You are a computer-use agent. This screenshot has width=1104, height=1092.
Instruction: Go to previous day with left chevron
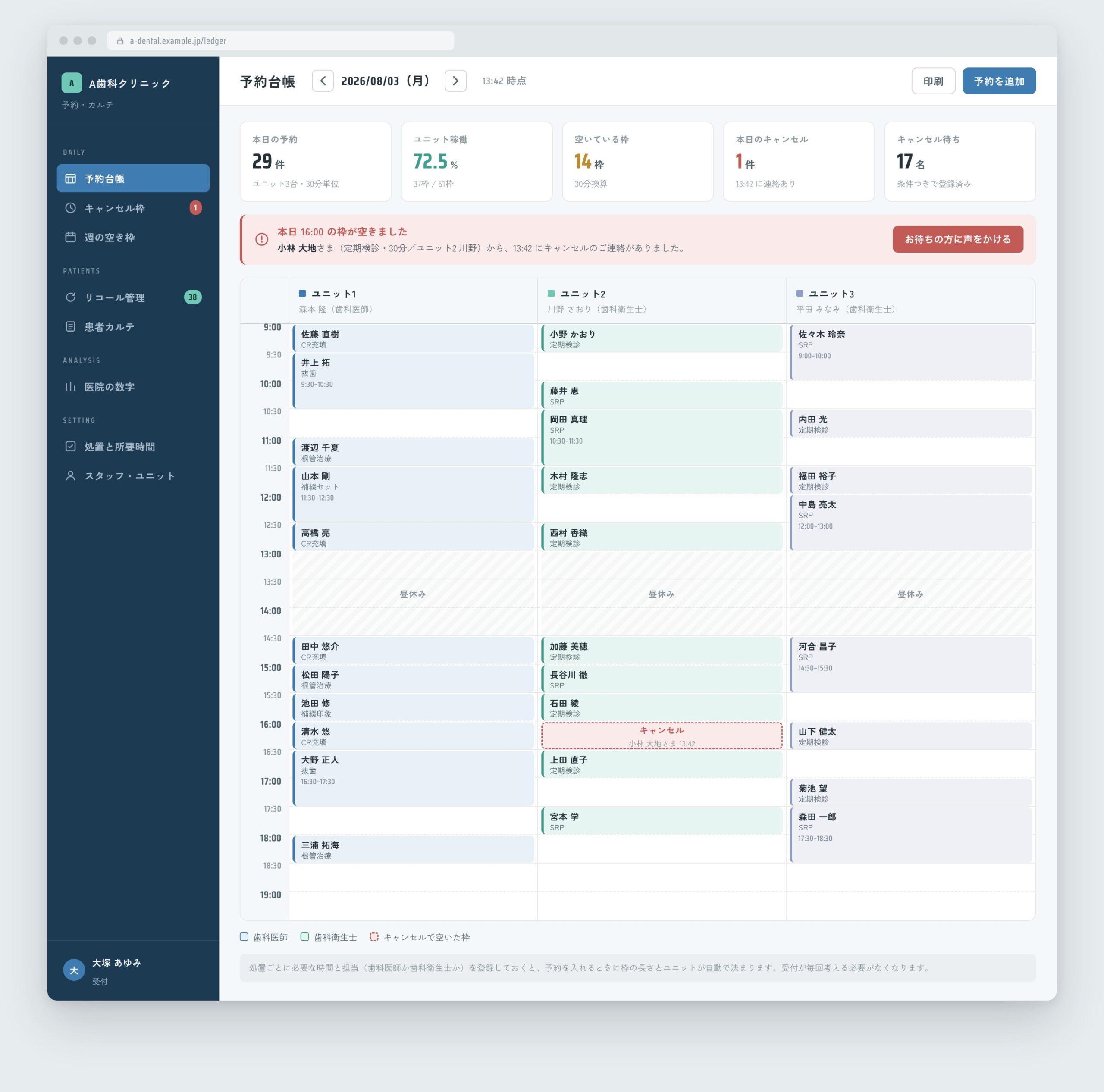coord(323,81)
